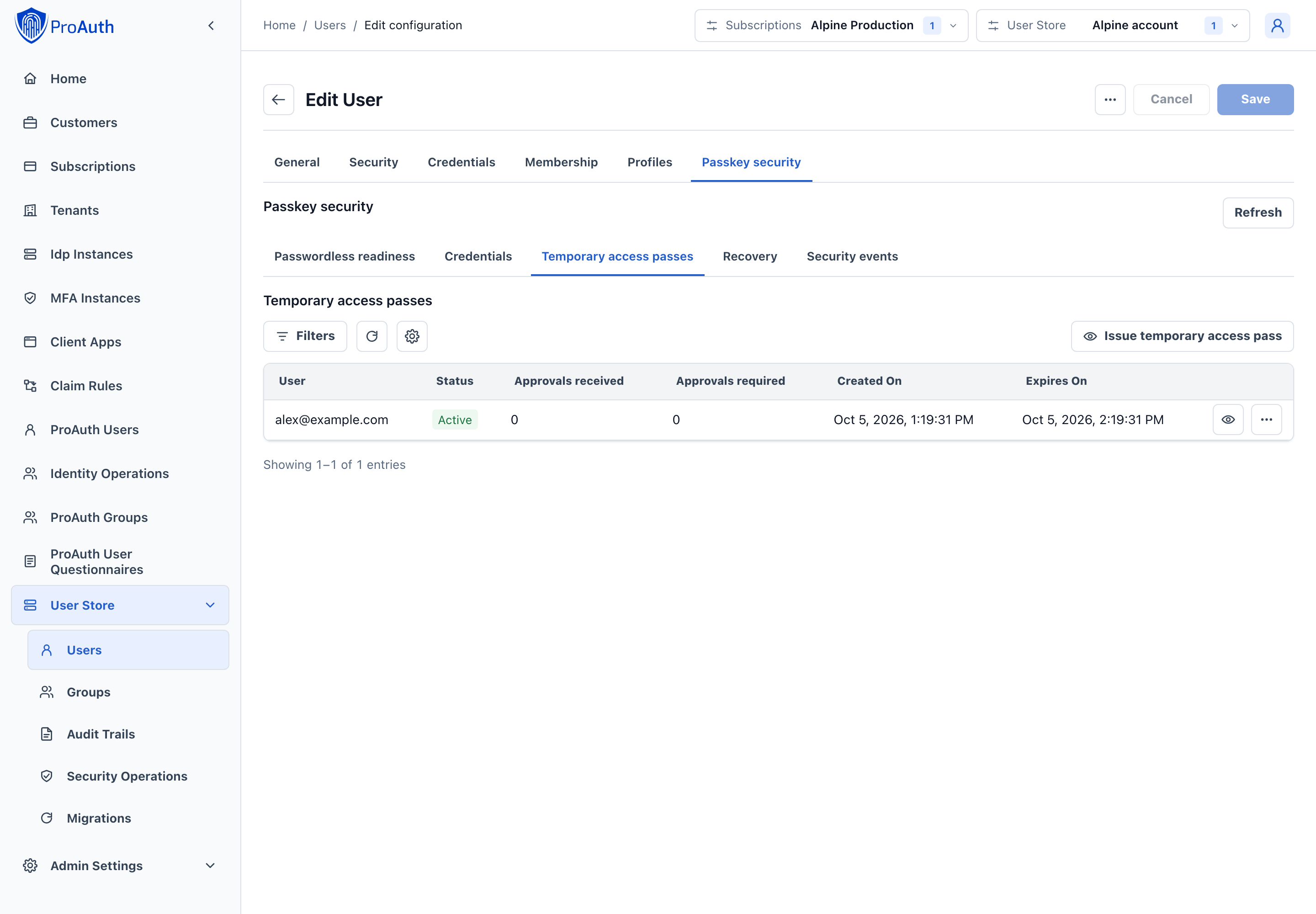Open the user profile avatar icon
1316x914 pixels.
pos(1277,26)
